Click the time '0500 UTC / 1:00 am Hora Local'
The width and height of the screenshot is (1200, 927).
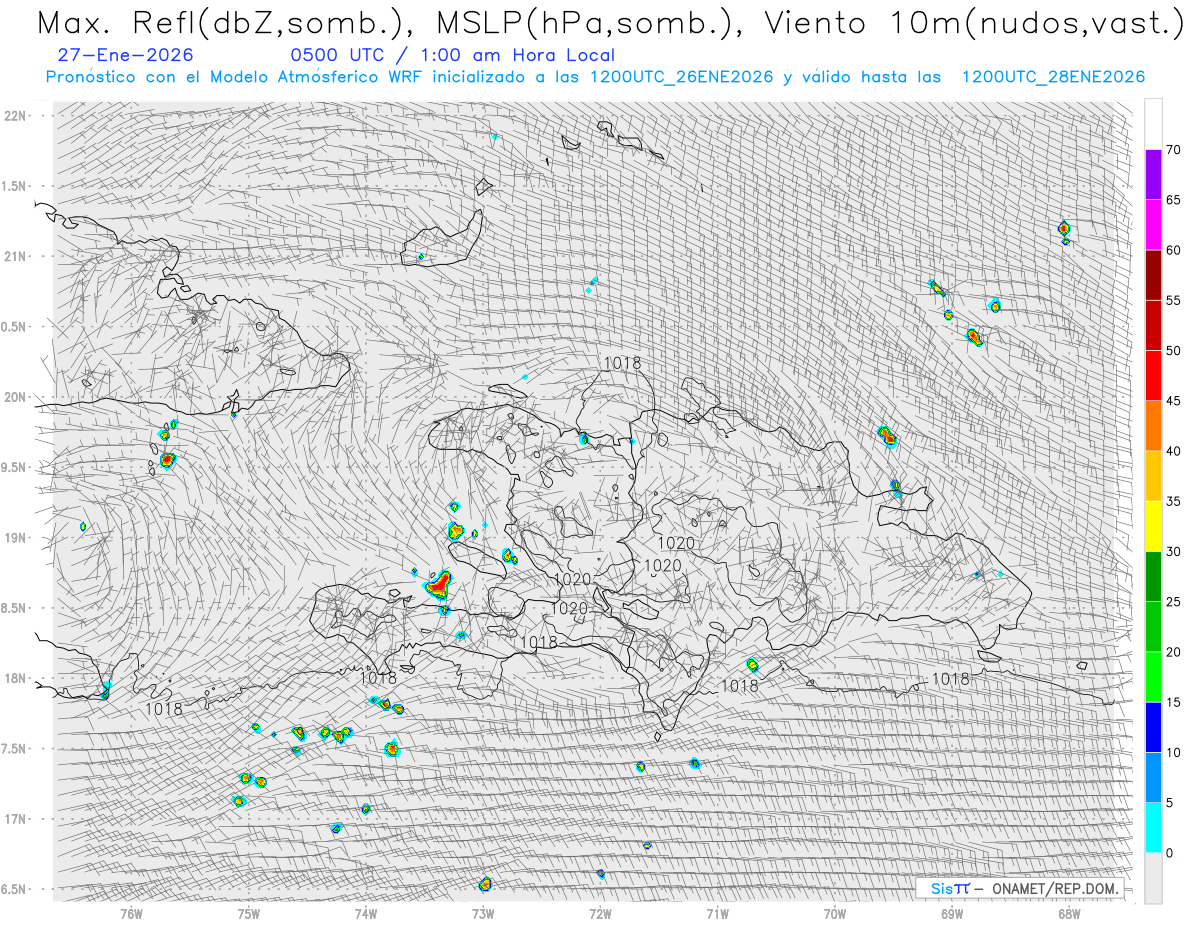point(453,56)
